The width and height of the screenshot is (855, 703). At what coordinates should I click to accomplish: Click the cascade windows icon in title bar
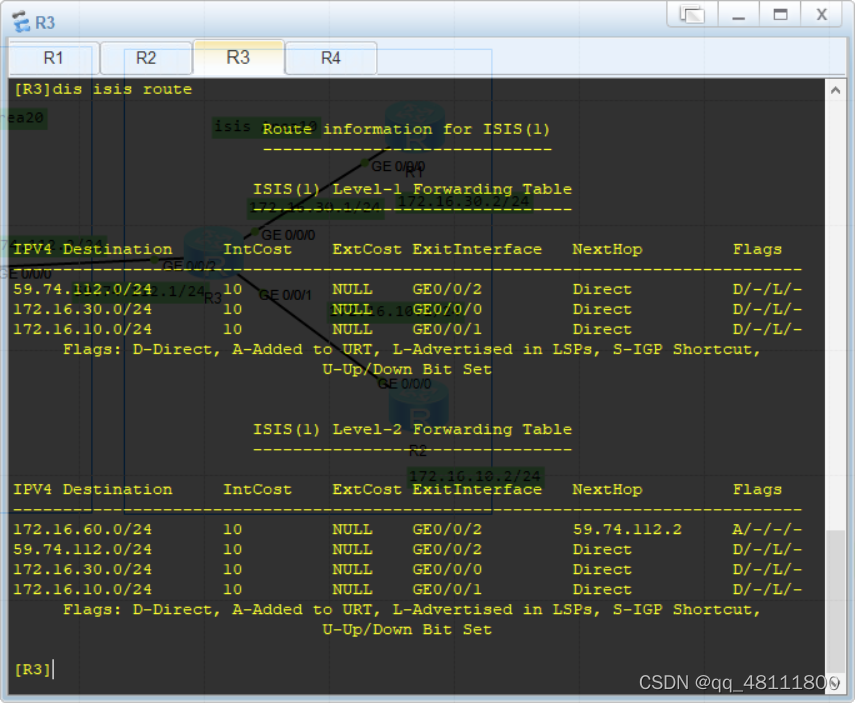[691, 15]
